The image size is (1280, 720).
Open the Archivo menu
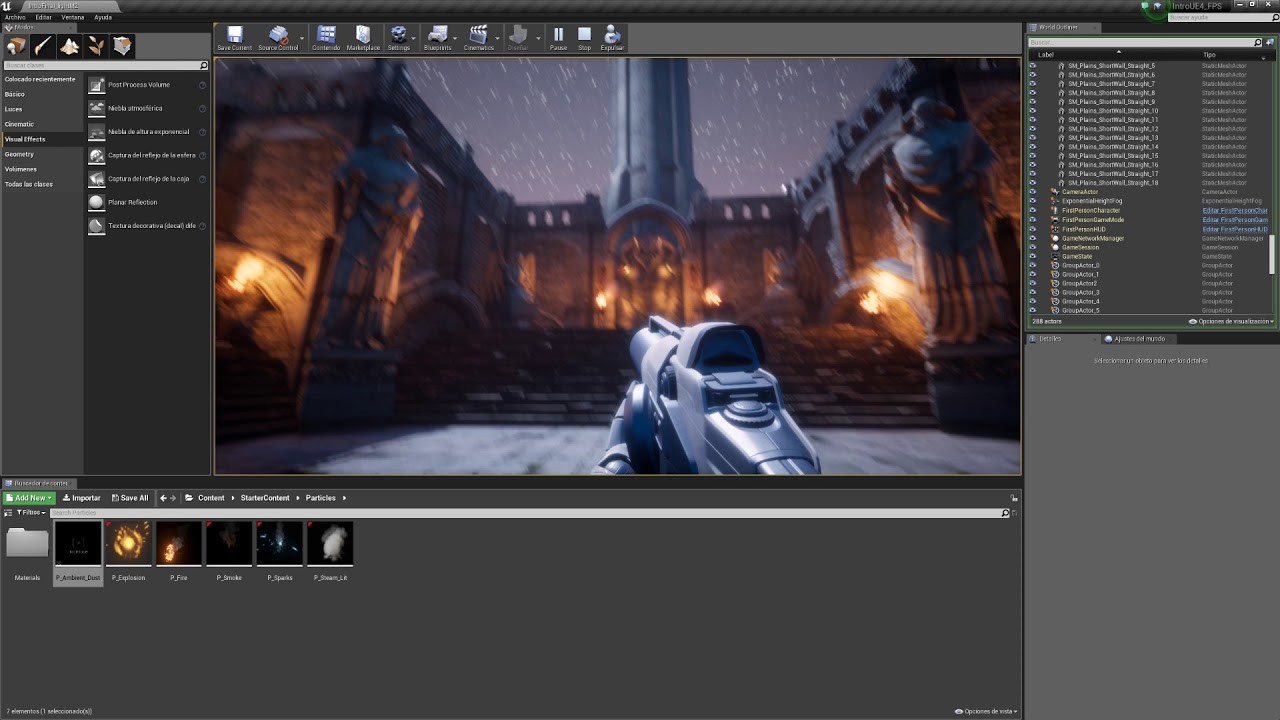pyautogui.click(x=14, y=16)
